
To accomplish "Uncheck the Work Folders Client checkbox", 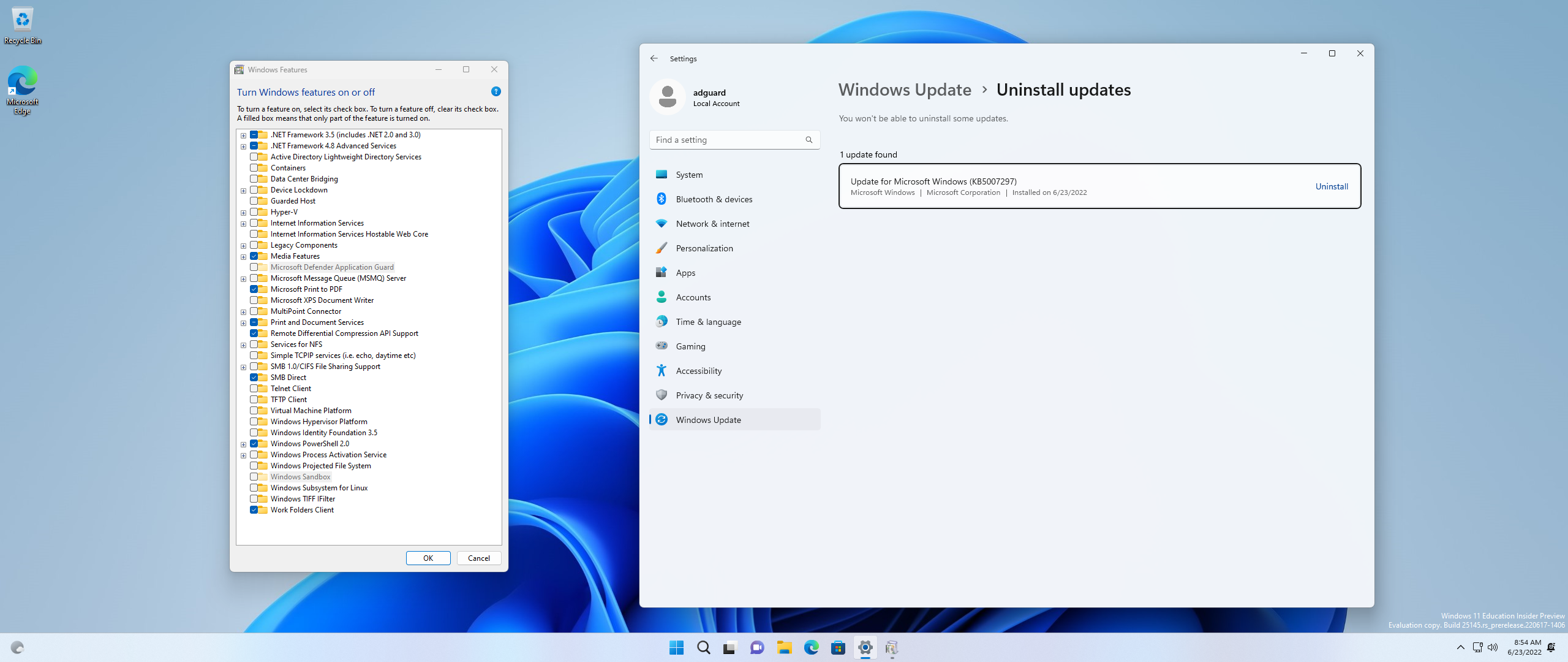I will tap(254, 509).
